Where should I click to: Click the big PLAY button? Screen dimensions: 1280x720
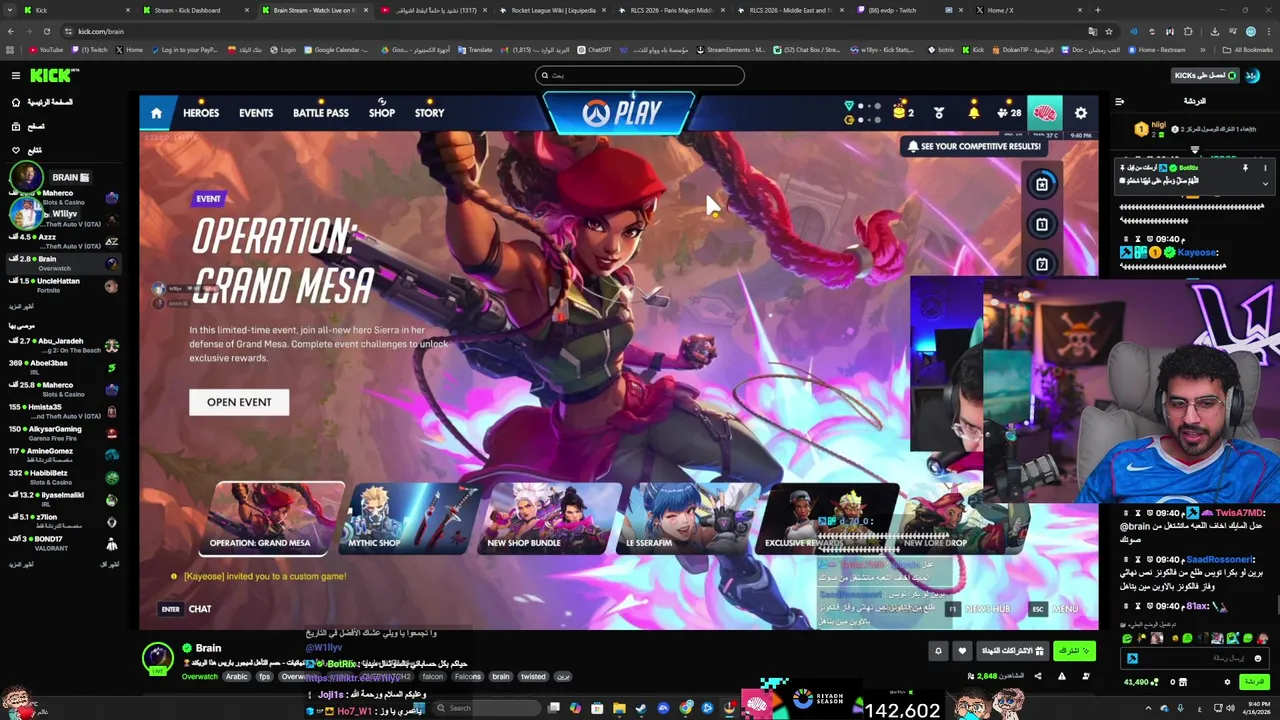pyautogui.click(x=619, y=113)
